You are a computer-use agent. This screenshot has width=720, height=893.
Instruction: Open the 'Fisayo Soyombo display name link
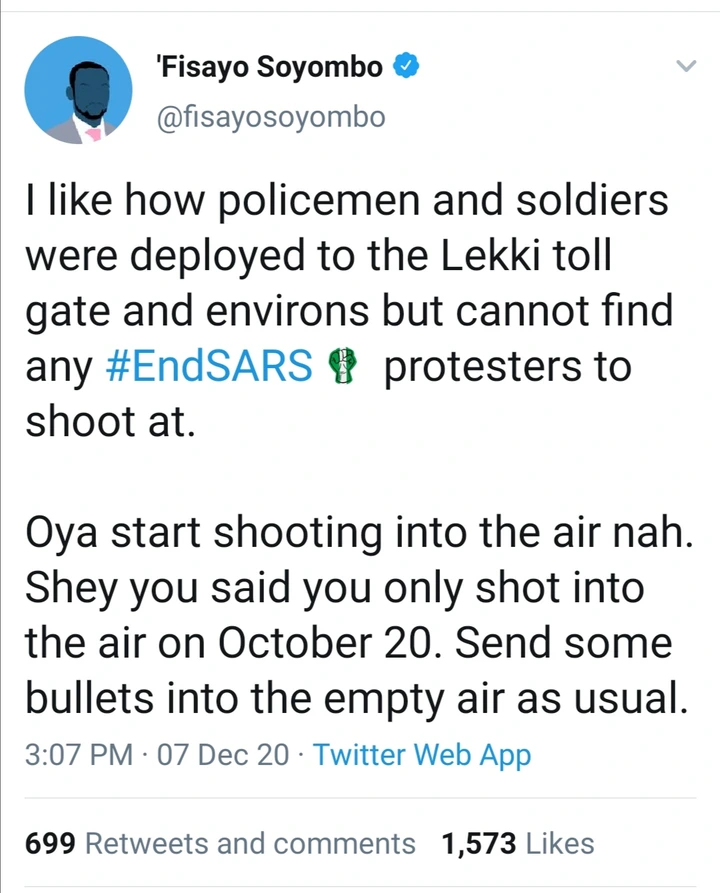pyautogui.click(x=269, y=68)
